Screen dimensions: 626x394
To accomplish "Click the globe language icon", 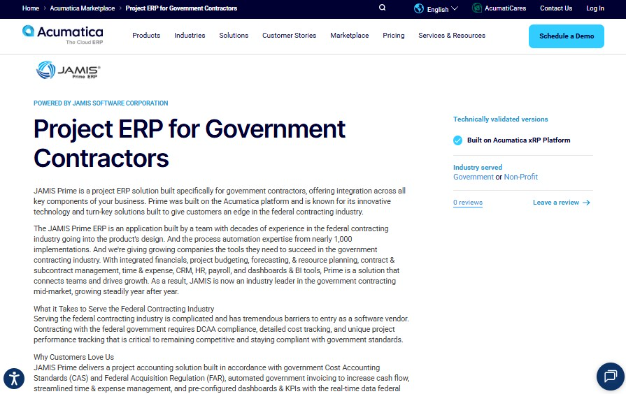I will pyautogui.click(x=419, y=8).
